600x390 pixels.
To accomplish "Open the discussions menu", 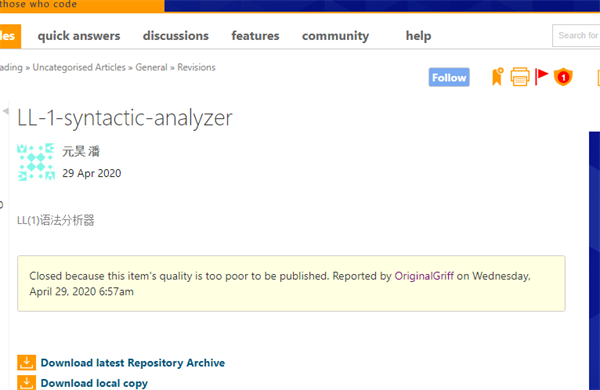I will click(176, 36).
